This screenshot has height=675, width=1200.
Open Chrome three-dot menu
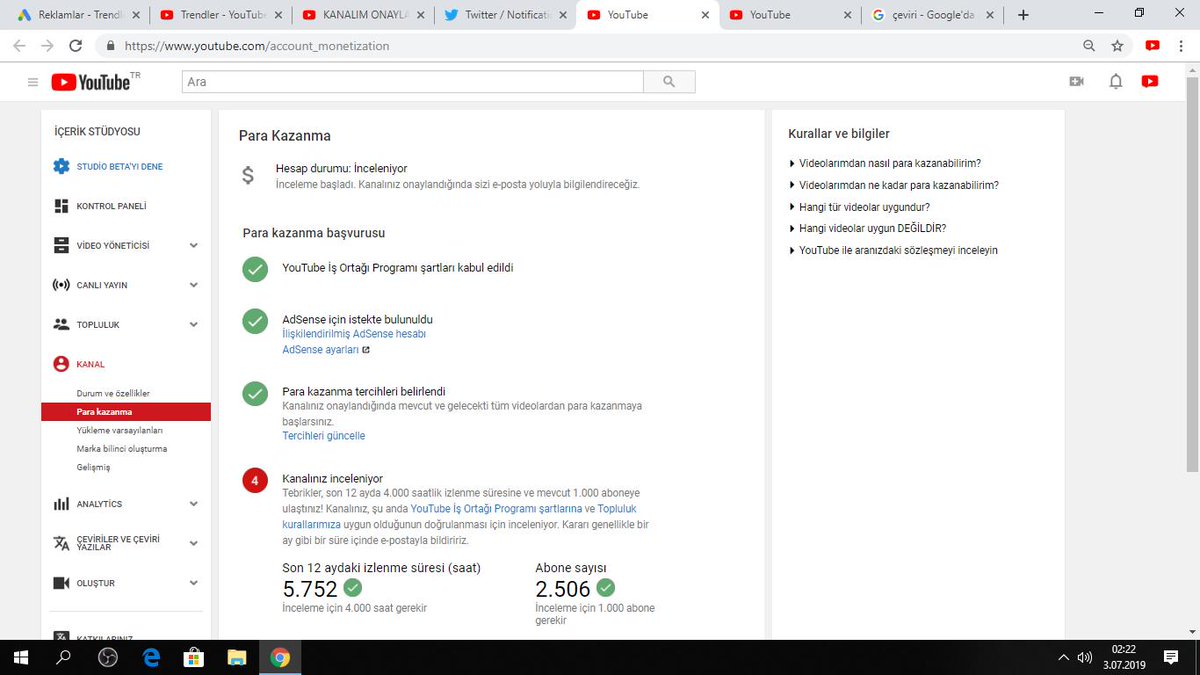coord(1183,46)
